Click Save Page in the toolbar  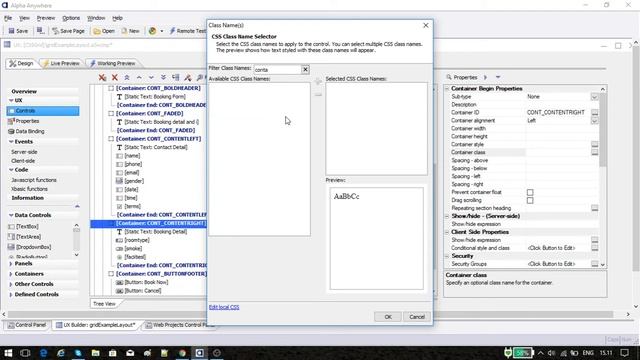[x=68, y=31]
